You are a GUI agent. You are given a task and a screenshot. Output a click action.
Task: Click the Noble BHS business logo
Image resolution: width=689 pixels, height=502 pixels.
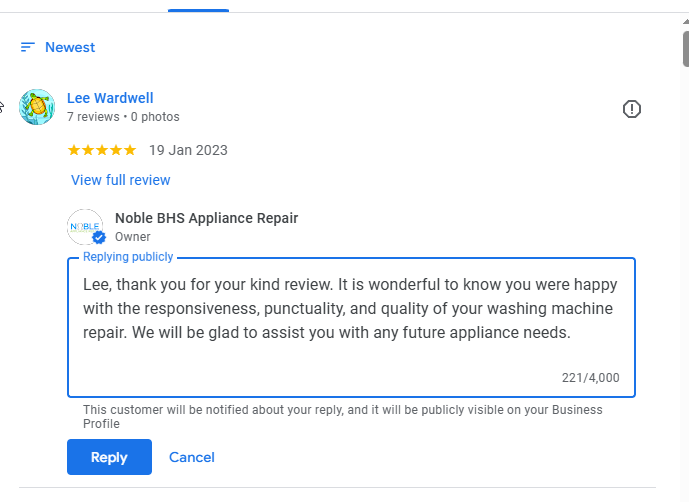(84, 226)
